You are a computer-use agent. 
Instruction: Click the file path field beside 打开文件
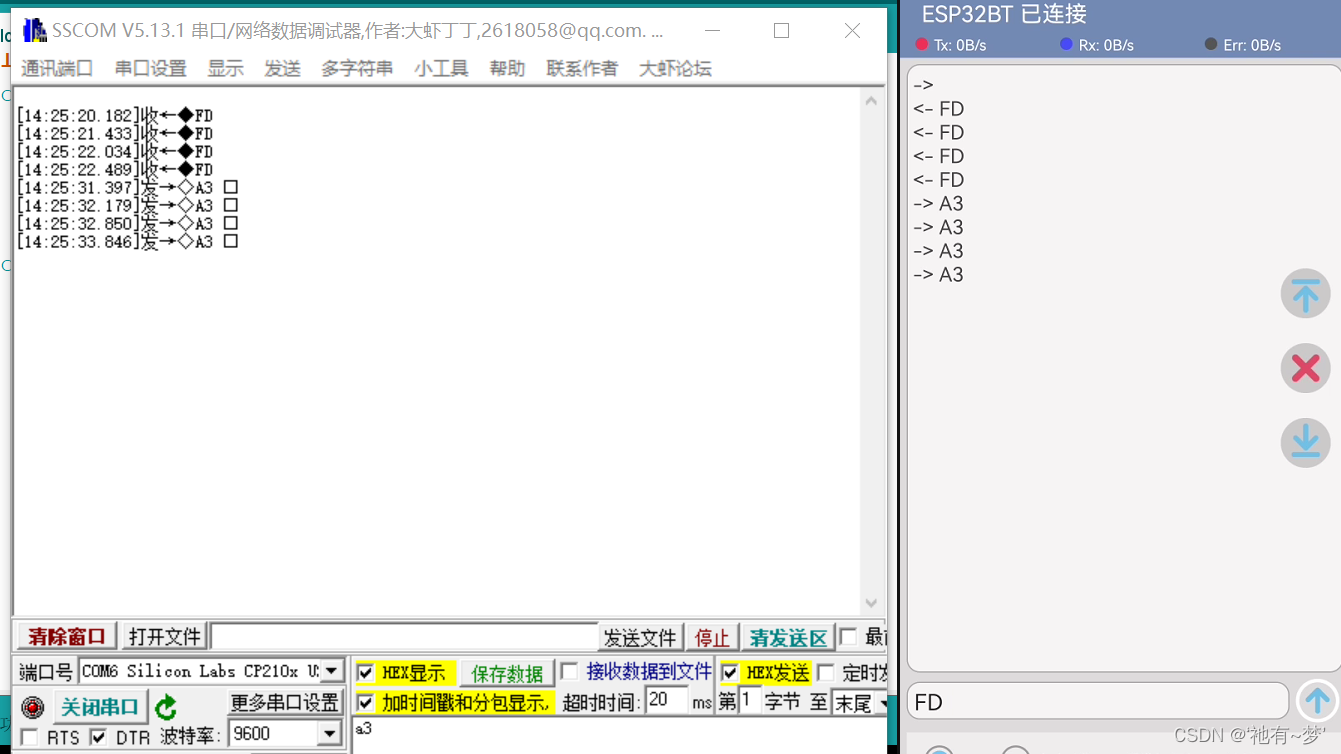[404, 637]
